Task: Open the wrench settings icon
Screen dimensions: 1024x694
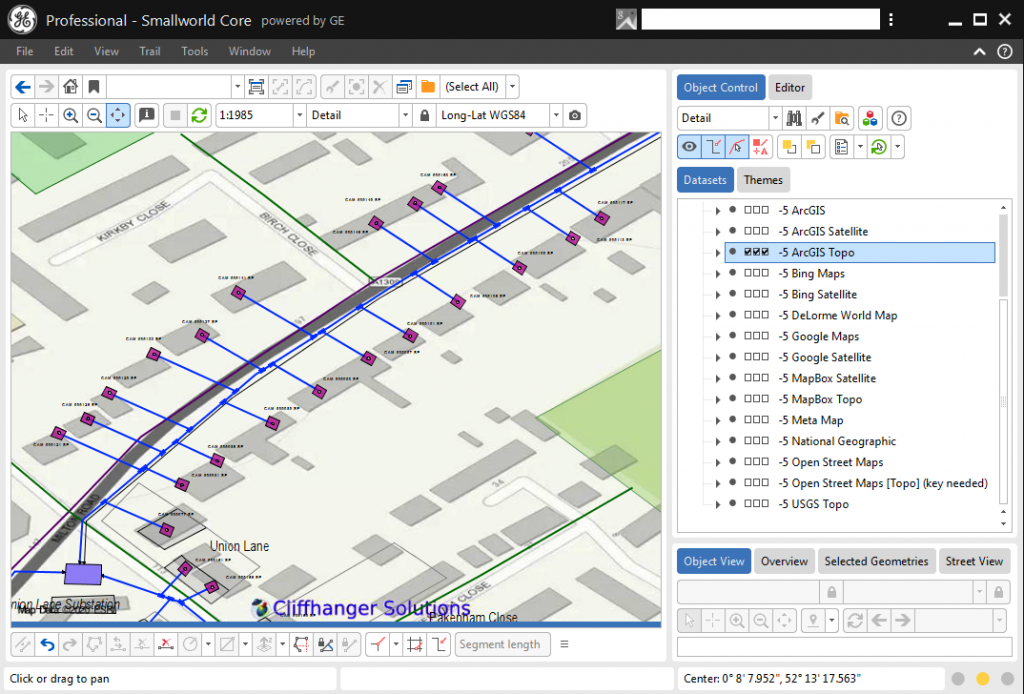Action: click(x=818, y=118)
